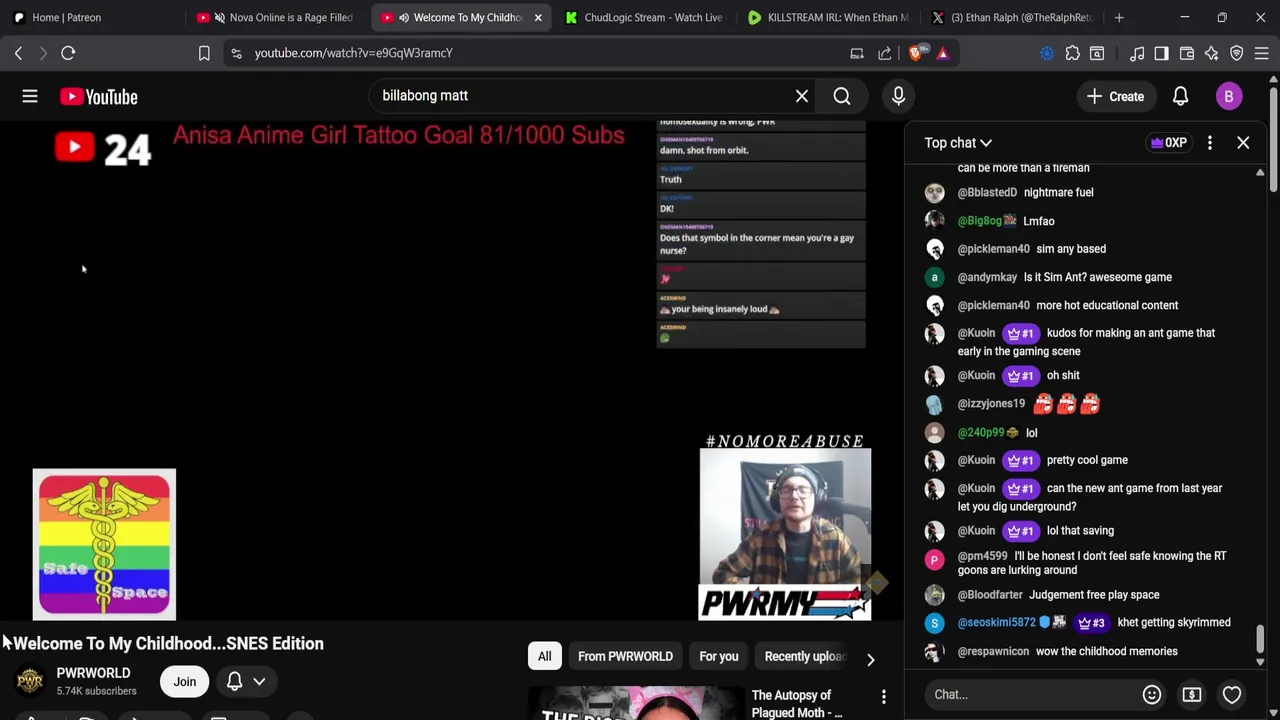This screenshot has width=1280, height=720.
Task: Join the PWRWORLD channel membership
Action: (x=184, y=682)
